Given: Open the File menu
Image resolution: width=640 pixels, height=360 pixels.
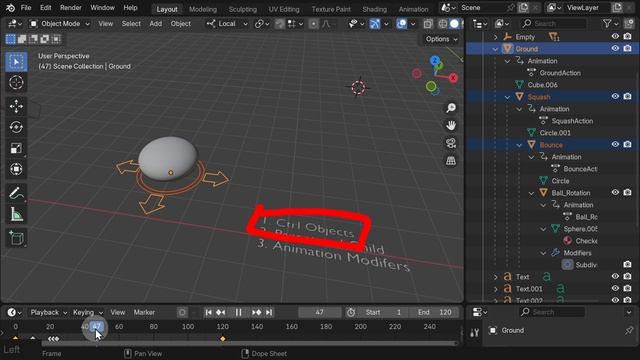Looking at the screenshot, I should (26, 8).
